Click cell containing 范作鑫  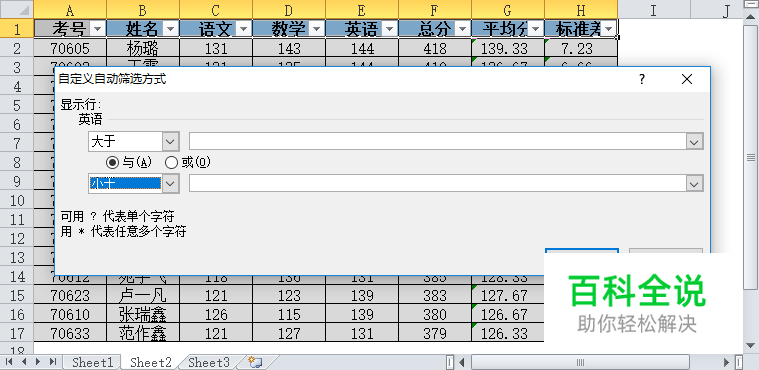pyautogui.click(x=143, y=333)
